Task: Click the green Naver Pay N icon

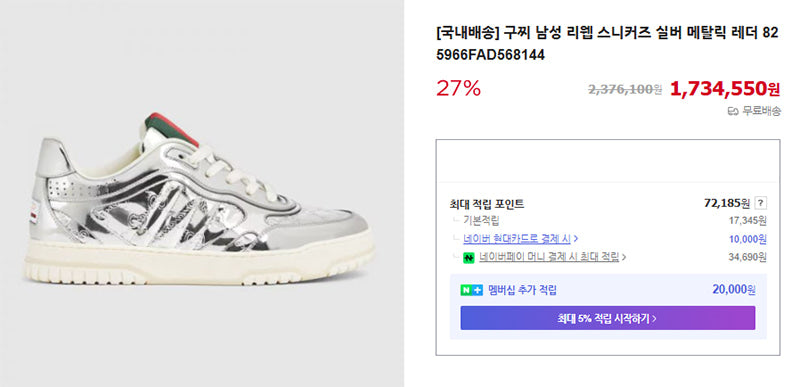Action: [468, 258]
